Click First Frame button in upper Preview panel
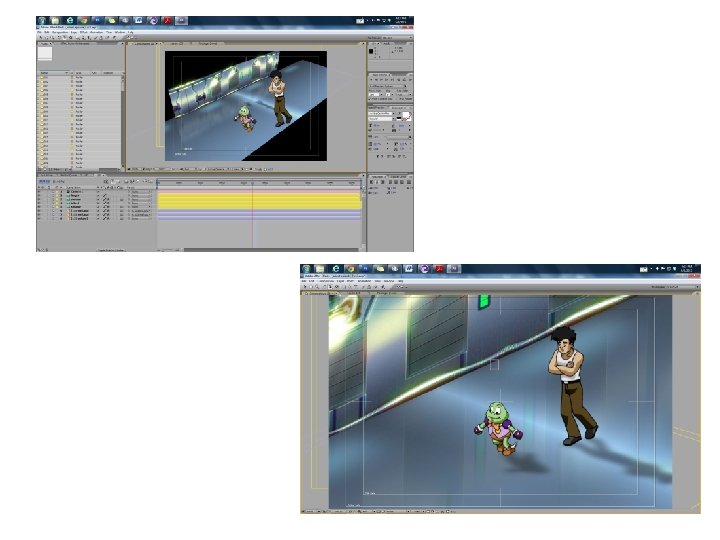The height and width of the screenshot is (540, 720). click(371, 80)
